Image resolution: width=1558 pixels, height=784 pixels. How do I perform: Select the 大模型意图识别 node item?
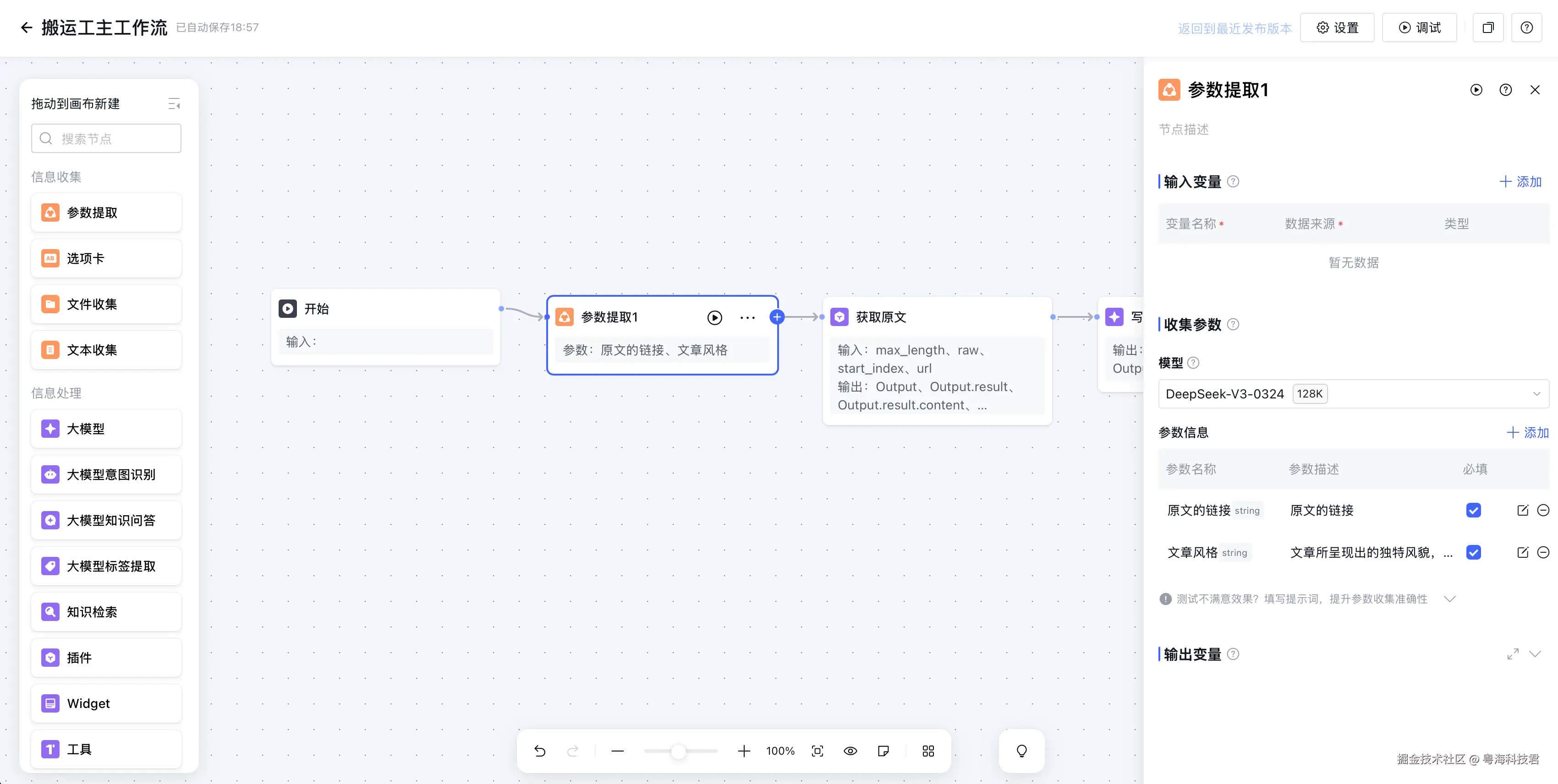coord(106,474)
